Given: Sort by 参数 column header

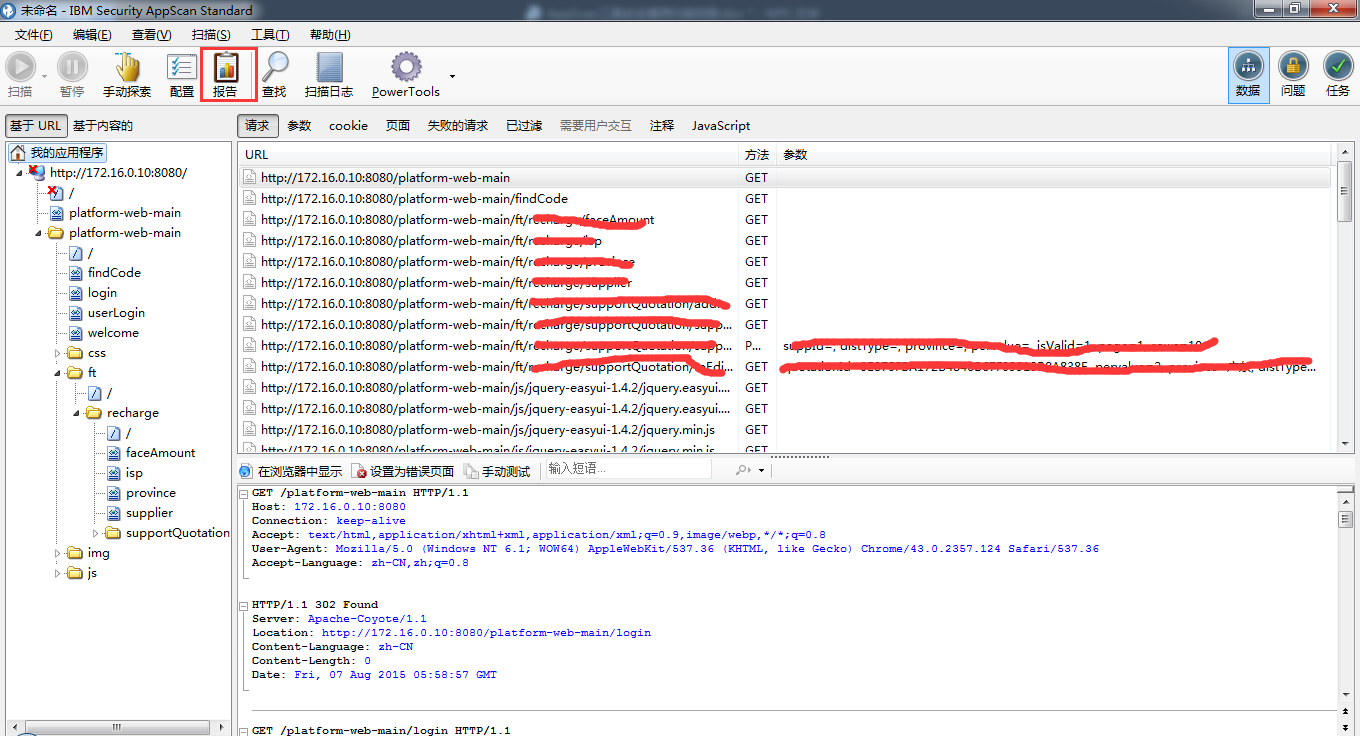Looking at the screenshot, I should (x=1055, y=155).
